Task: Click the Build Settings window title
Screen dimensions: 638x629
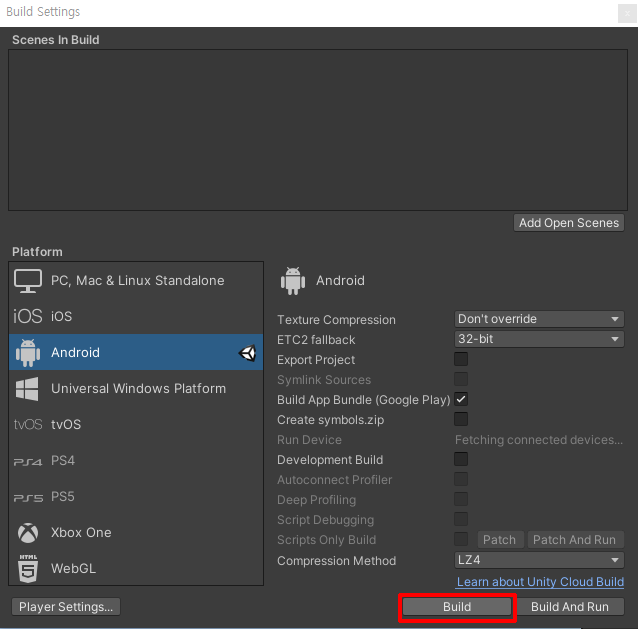Action: coord(43,12)
